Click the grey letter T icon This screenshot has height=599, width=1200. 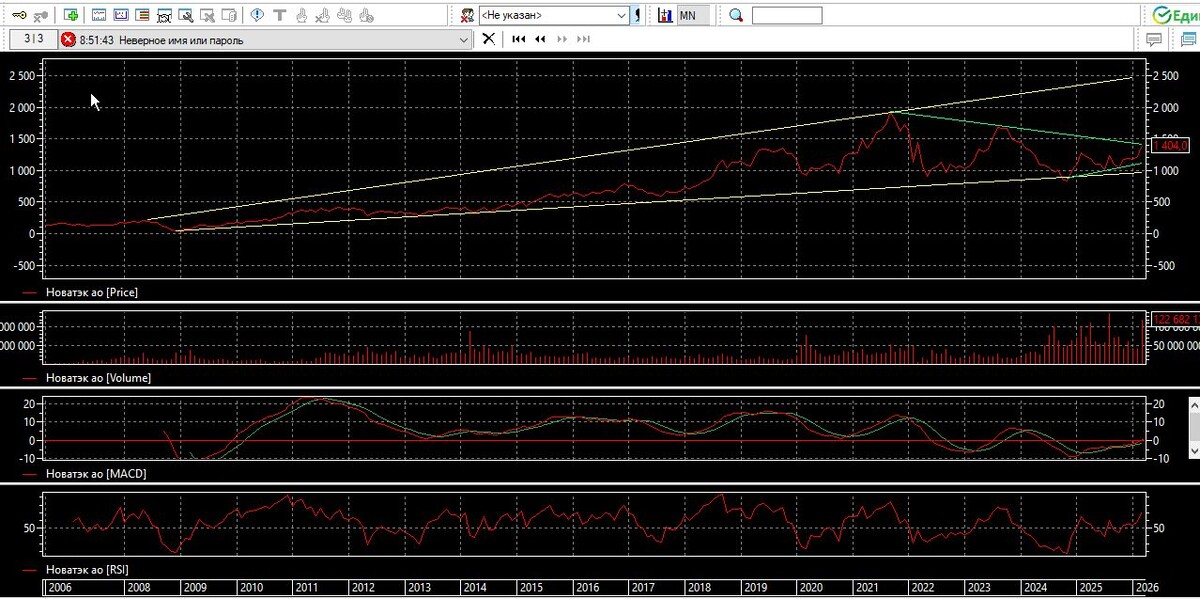click(279, 15)
